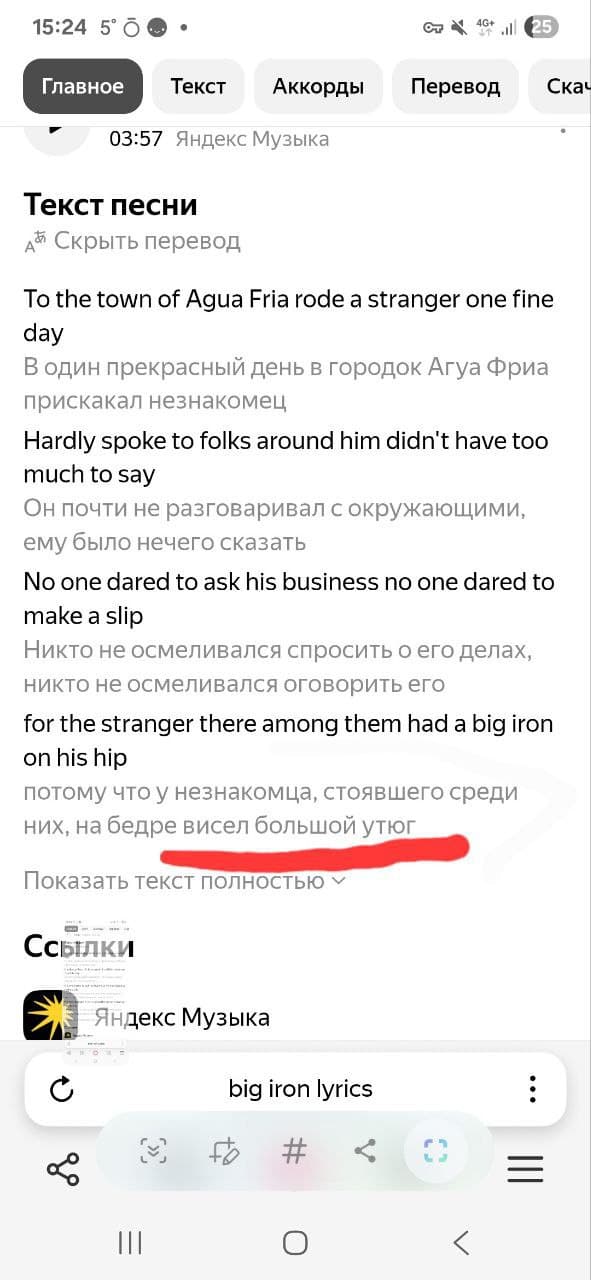Open the smart camera scan tool
This screenshot has height=1280, width=591.
coord(152,1152)
